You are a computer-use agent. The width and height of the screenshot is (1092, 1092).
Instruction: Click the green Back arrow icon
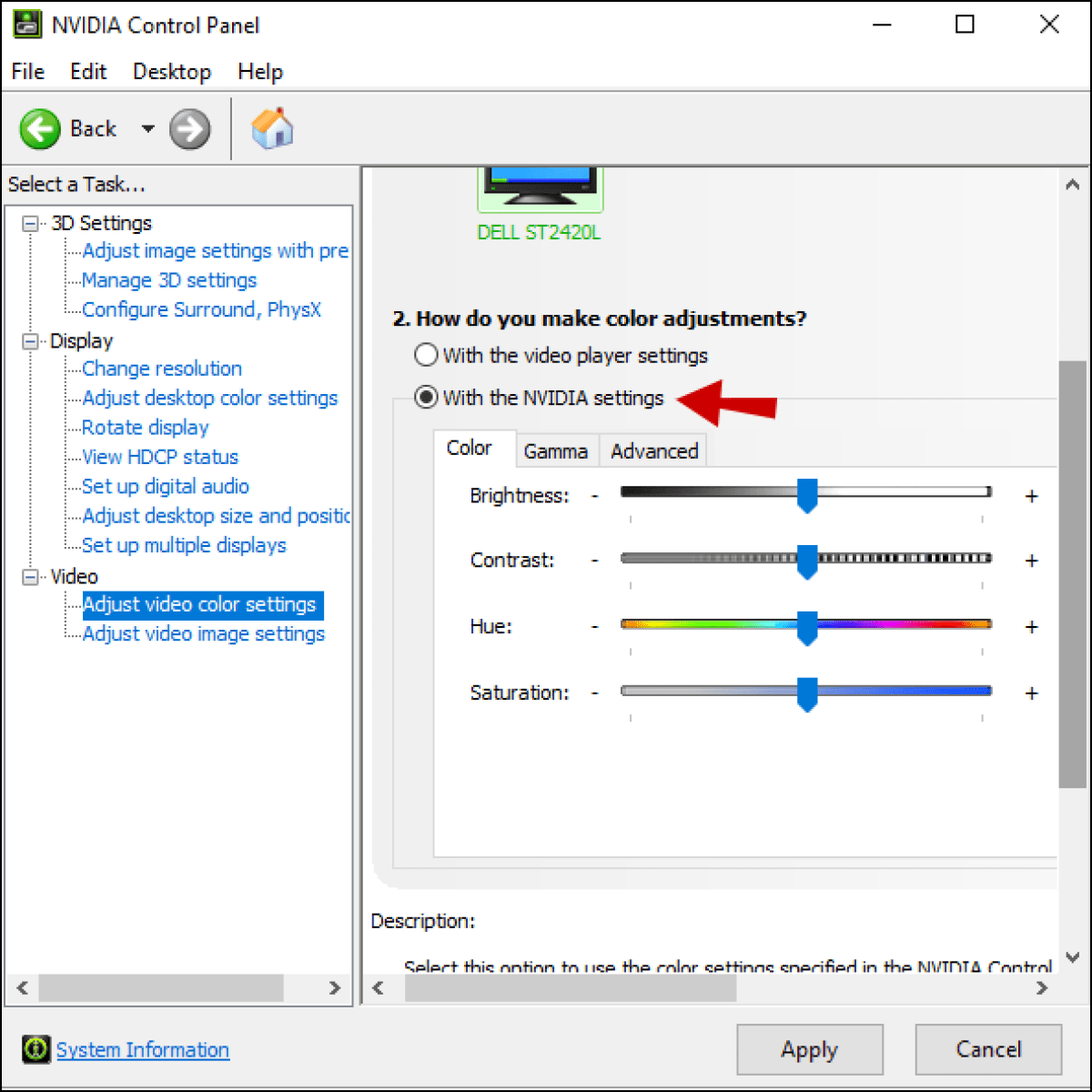[x=40, y=128]
